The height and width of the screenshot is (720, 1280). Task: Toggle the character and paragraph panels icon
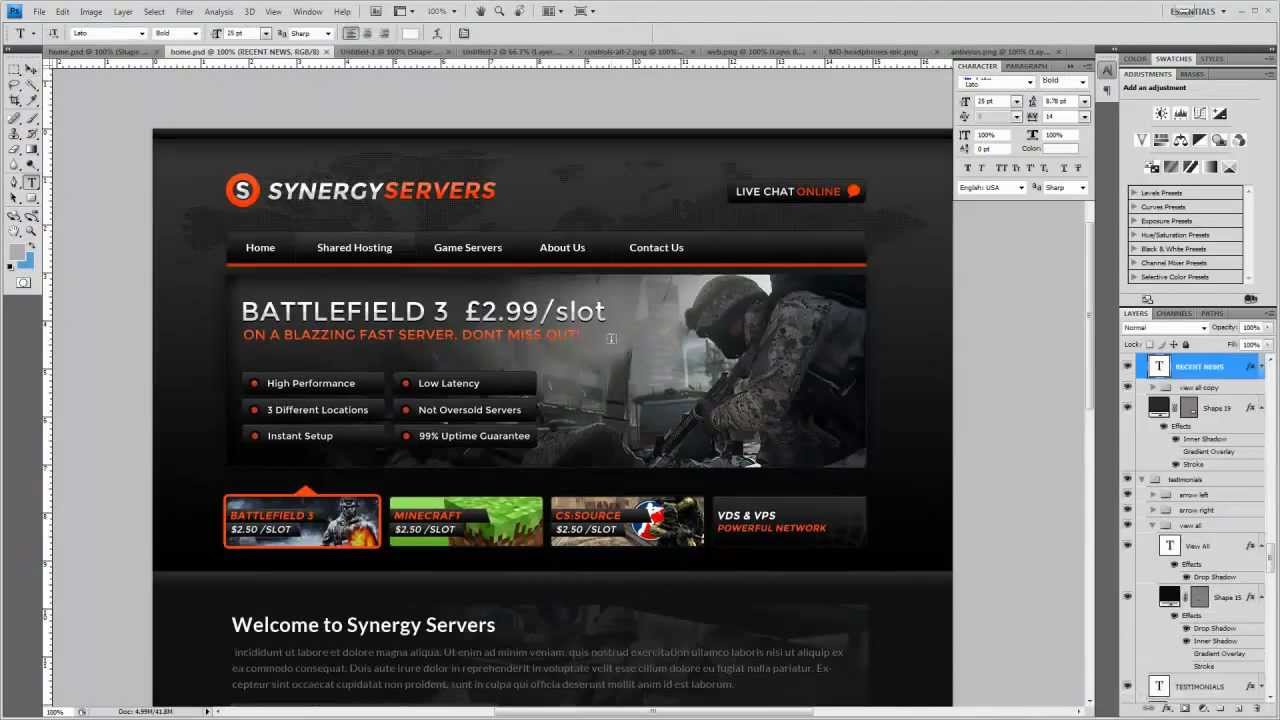coord(464,33)
